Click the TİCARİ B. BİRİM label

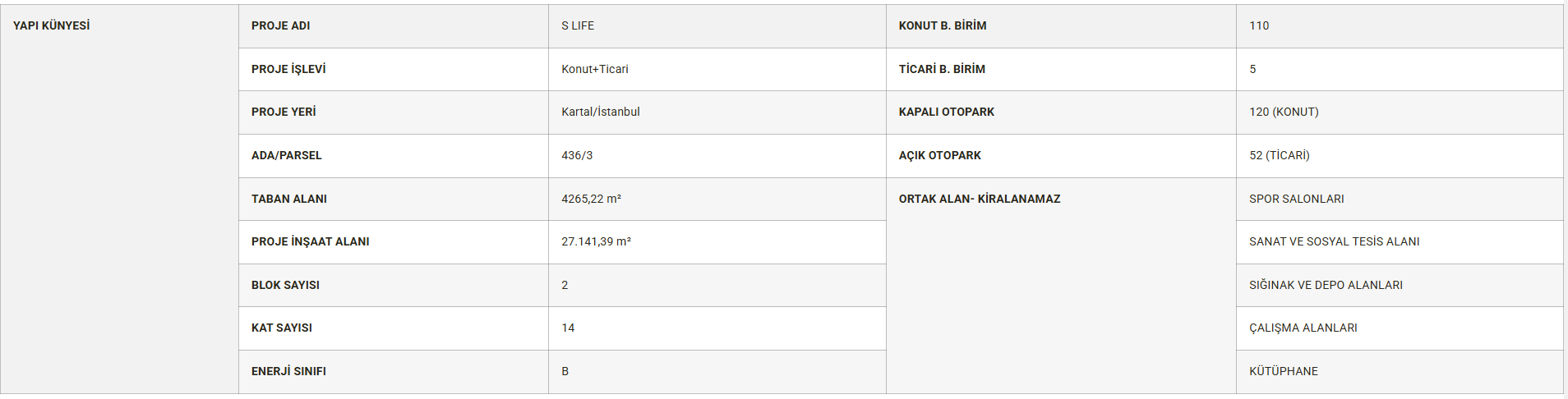pos(942,70)
